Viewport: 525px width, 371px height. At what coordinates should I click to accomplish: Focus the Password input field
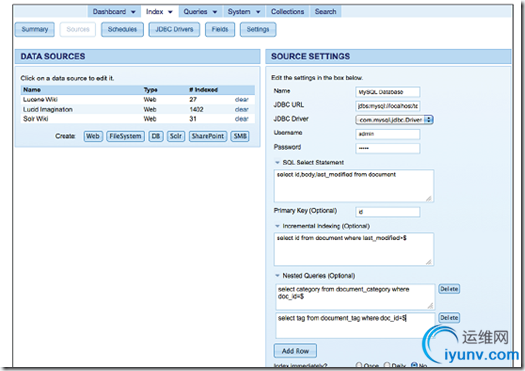tap(388, 148)
